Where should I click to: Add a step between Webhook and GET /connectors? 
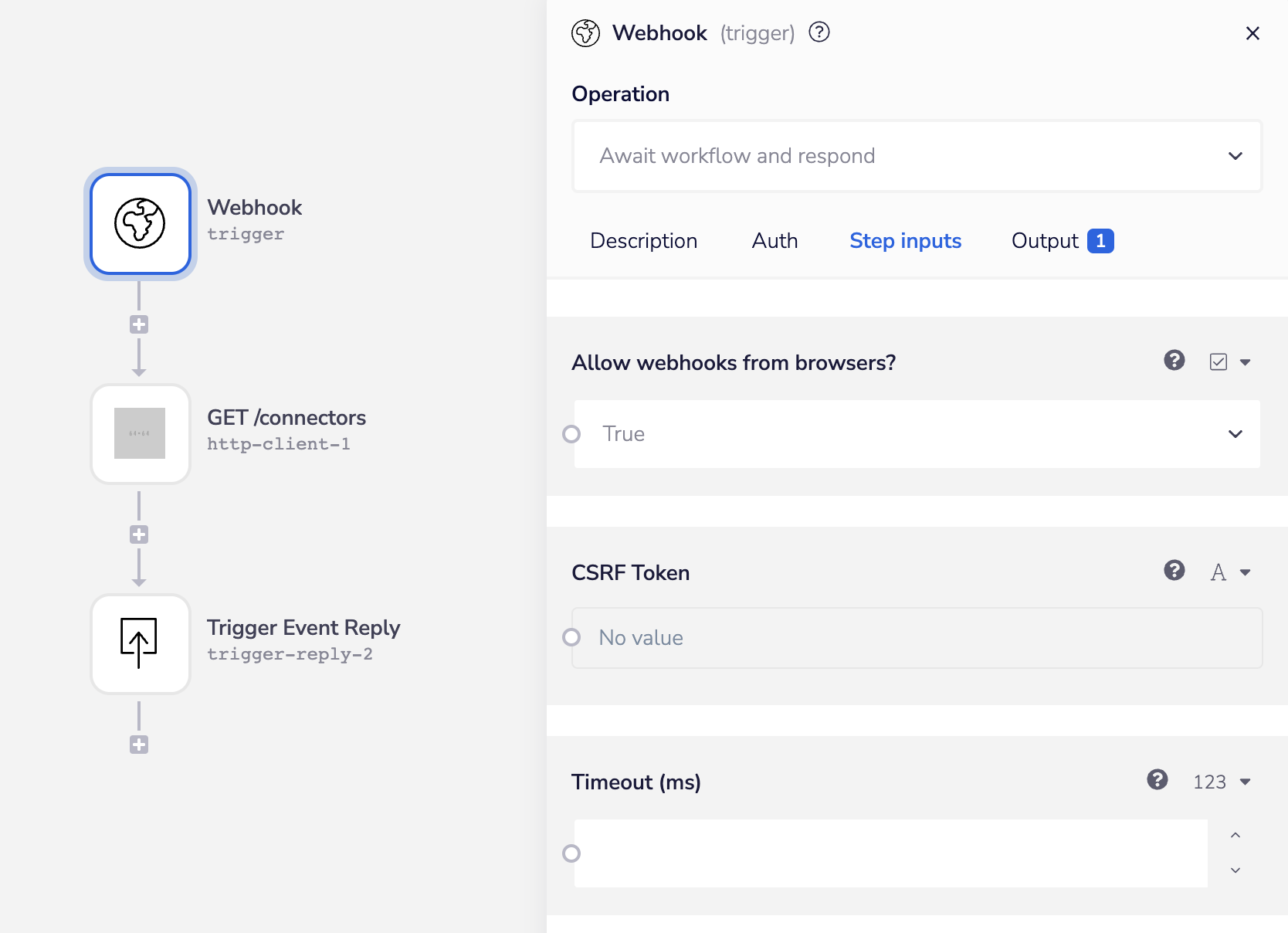(x=139, y=324)
